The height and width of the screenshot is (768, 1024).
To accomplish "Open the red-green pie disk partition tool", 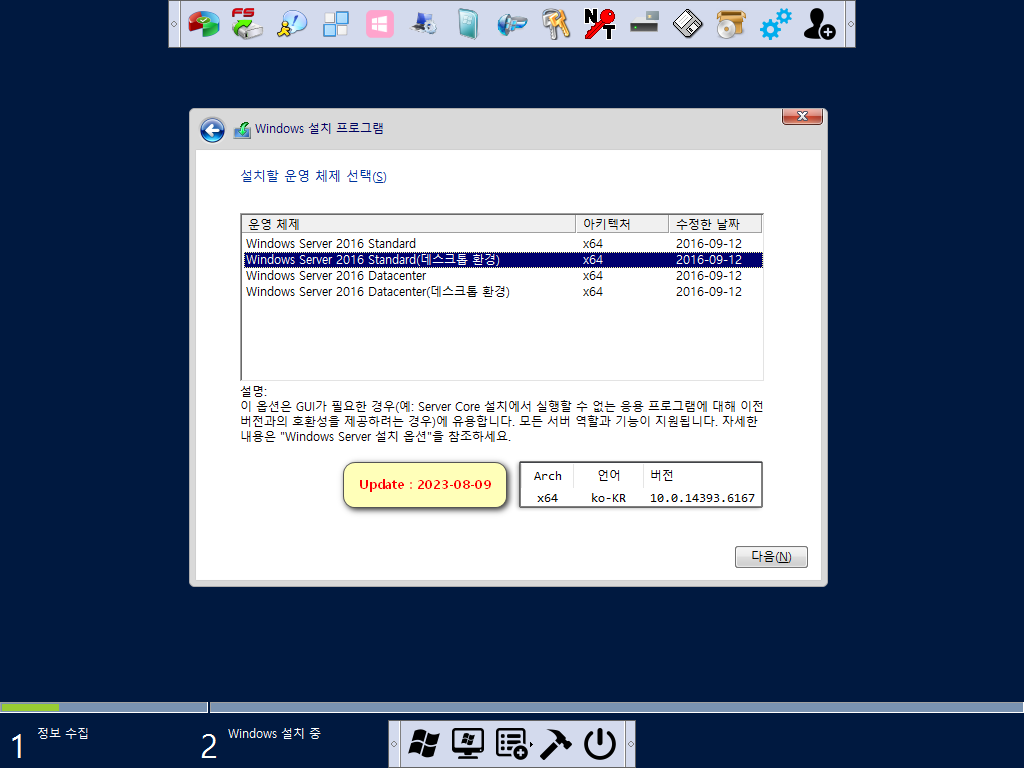I will click(204, 24).
